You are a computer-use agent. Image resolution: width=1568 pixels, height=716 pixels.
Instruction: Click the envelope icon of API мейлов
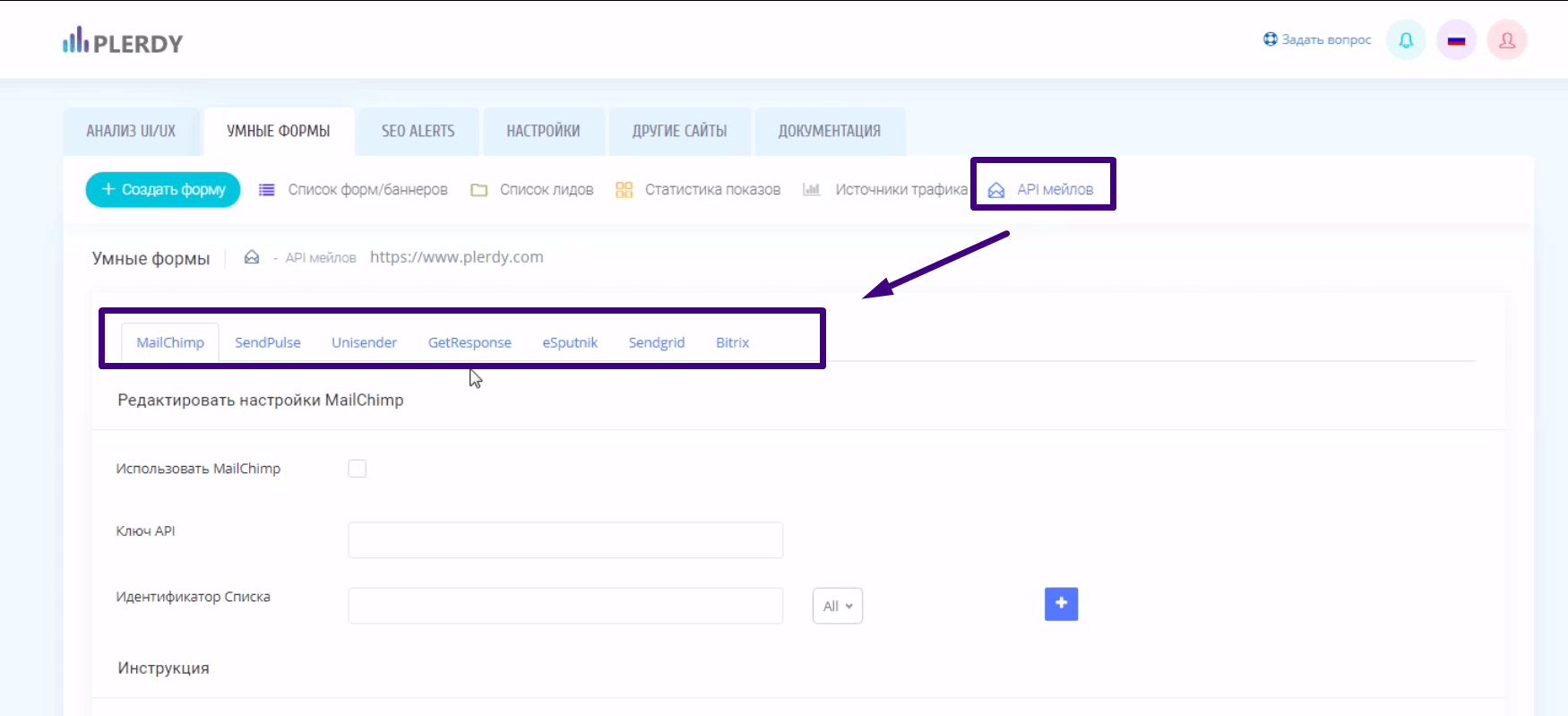tap(996, 190)
